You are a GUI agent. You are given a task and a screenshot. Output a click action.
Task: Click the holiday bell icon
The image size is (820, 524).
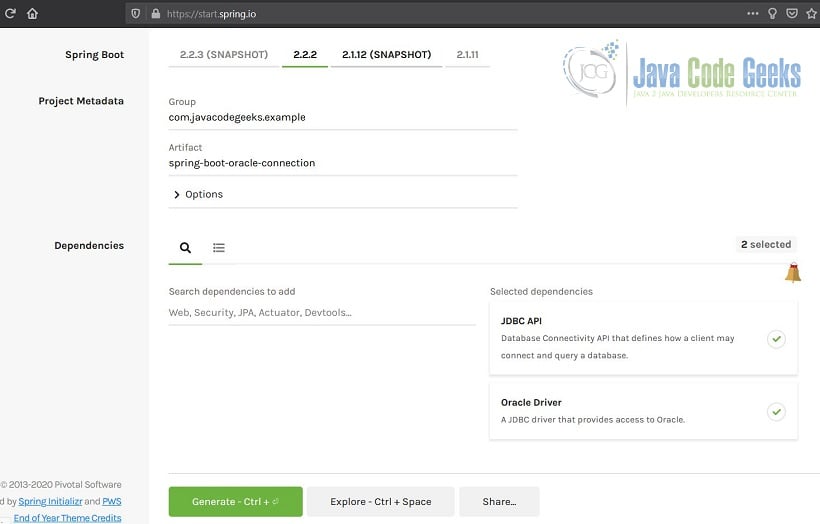pyautogui.click(x=793, y=272)
